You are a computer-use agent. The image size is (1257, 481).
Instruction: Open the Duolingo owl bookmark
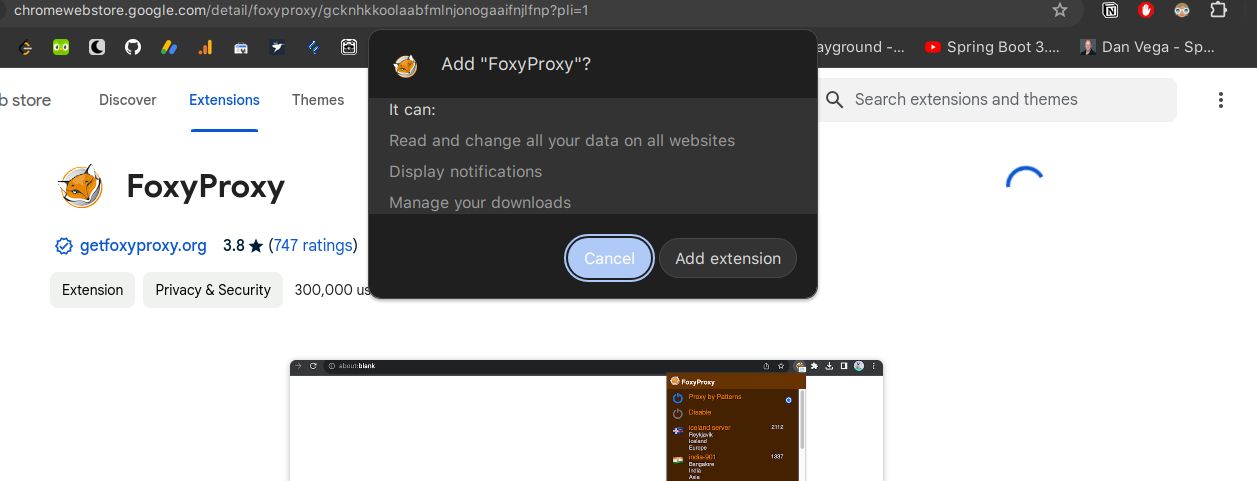pos(61,47)
